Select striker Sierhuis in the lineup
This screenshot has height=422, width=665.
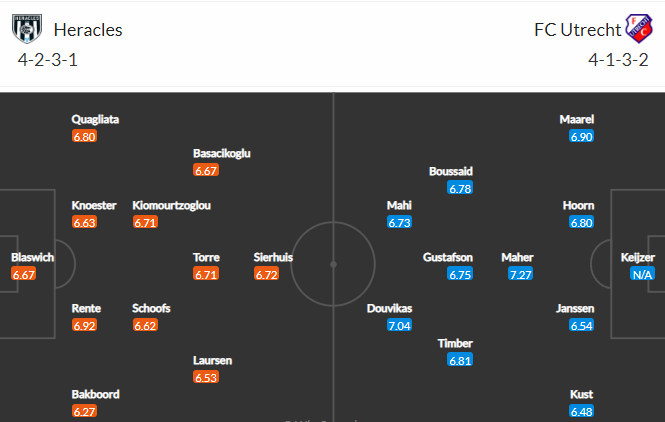point(273,257)
